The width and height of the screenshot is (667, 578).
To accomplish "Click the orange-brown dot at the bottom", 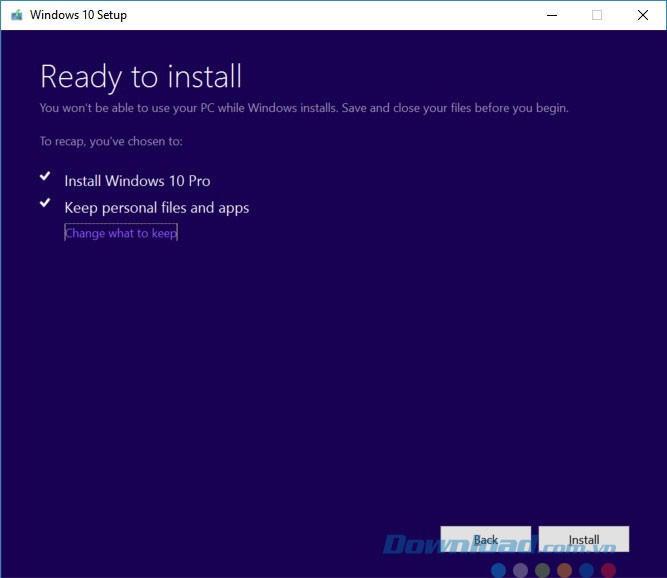I will [x=564, y=570].
